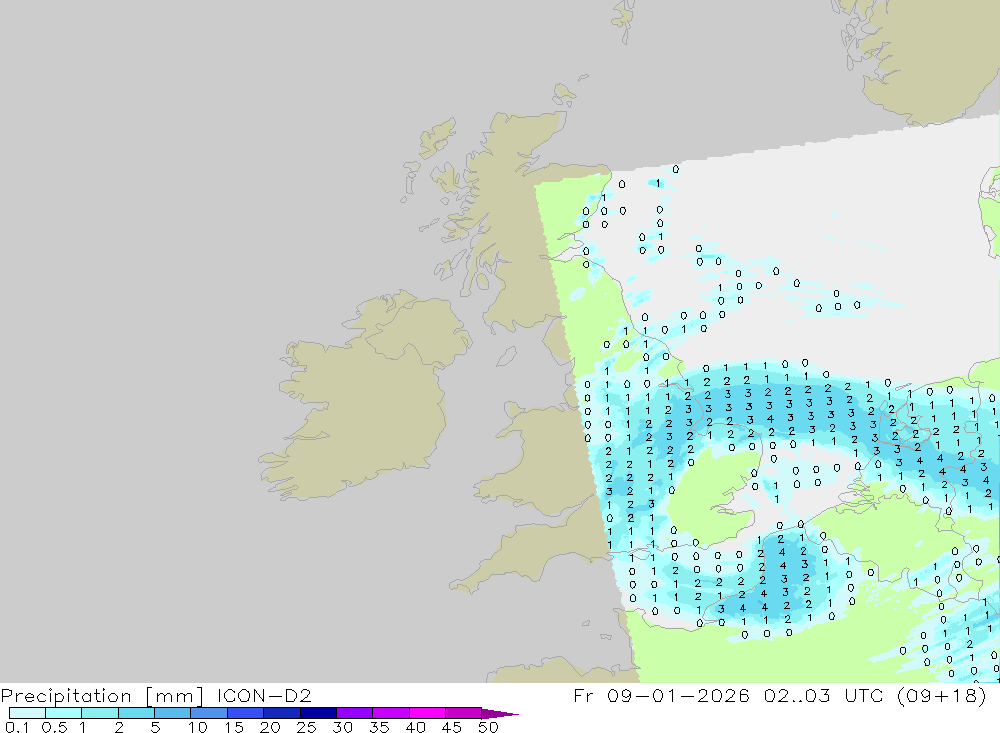Click the legend label '10'

[197, 727]
